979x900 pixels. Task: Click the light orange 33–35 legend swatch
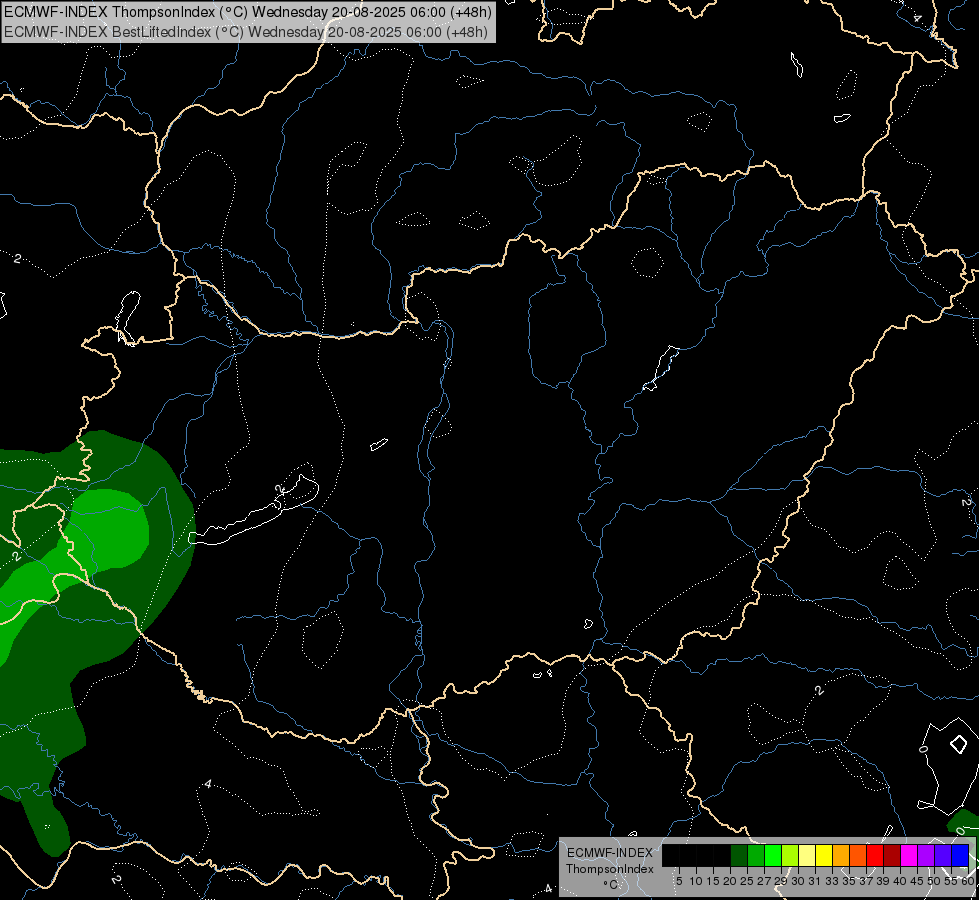point(841,855)
